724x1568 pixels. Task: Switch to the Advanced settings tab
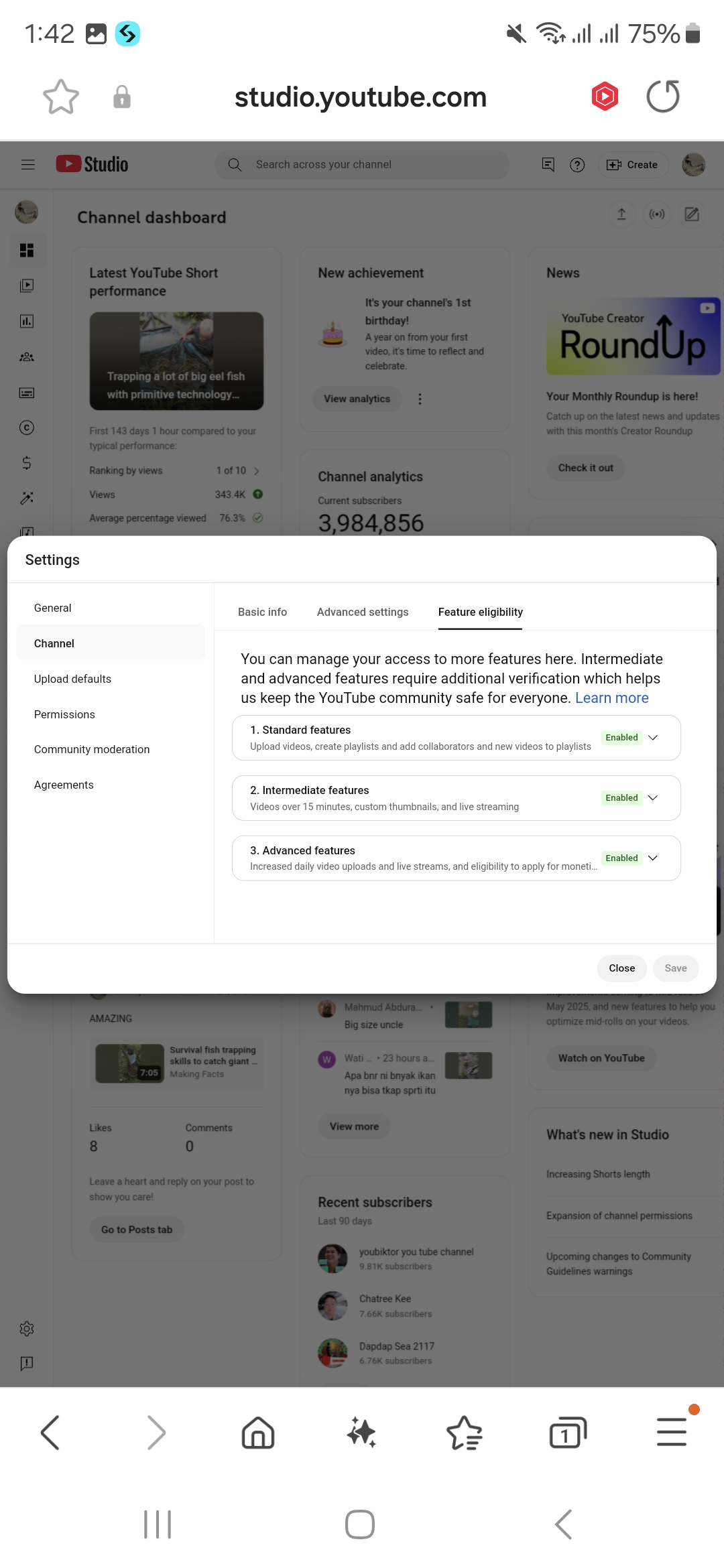click(x=363, y=612)
